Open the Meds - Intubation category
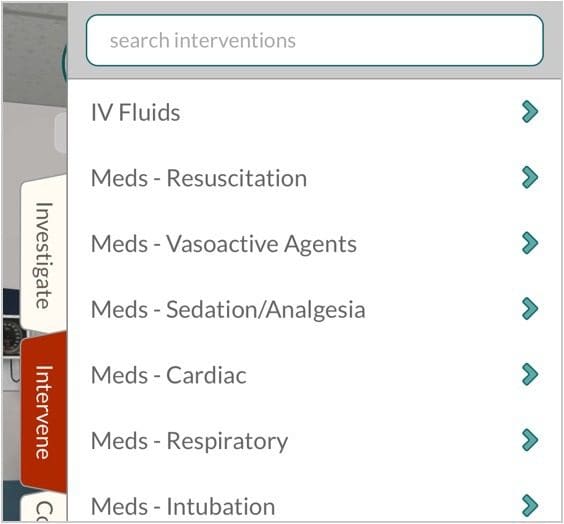 tap(314, 504)
